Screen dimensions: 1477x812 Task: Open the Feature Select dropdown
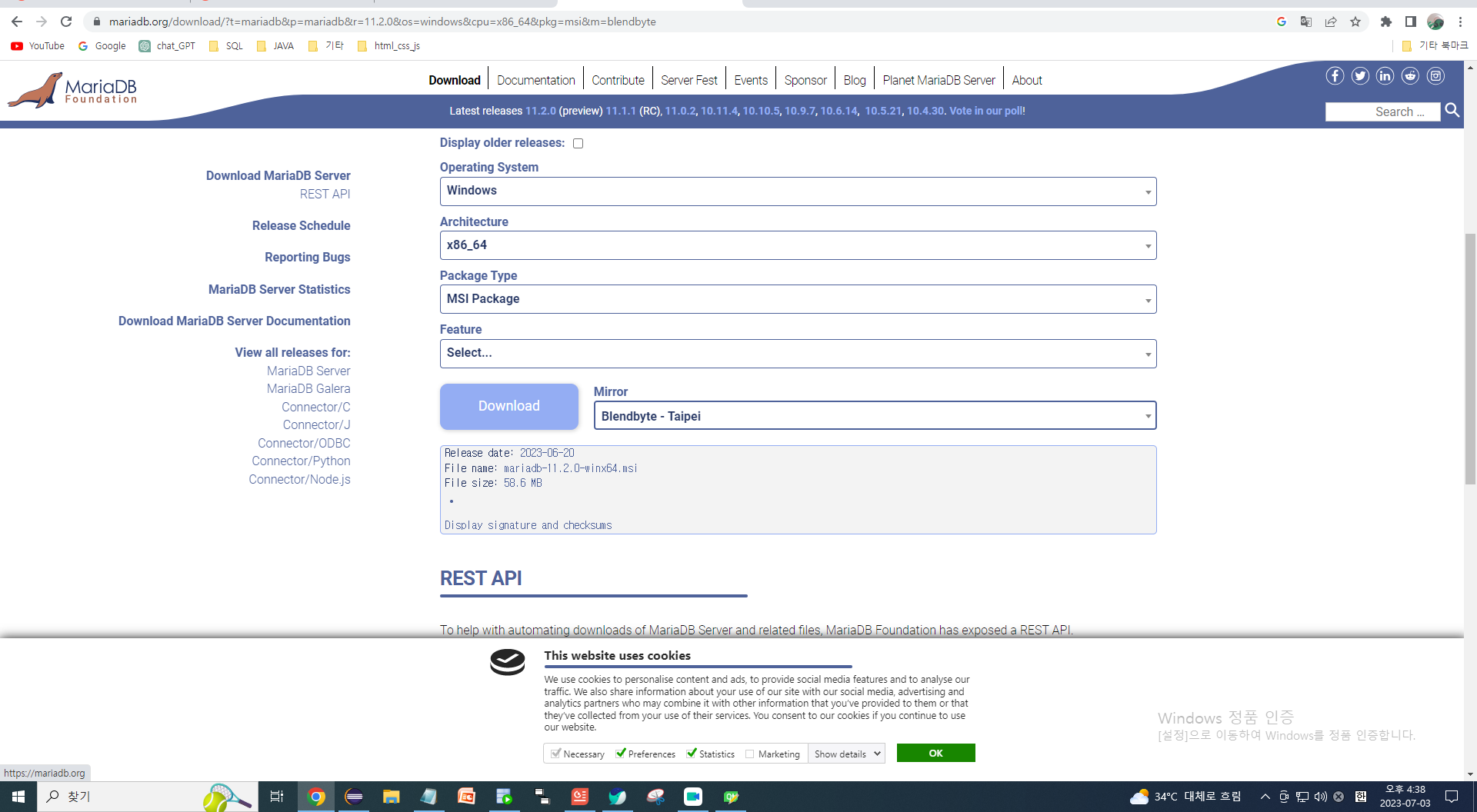(x=798, y=354)
